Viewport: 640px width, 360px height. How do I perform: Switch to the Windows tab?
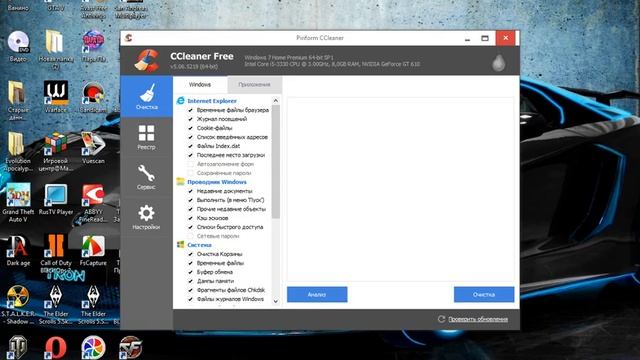[200, 84]
